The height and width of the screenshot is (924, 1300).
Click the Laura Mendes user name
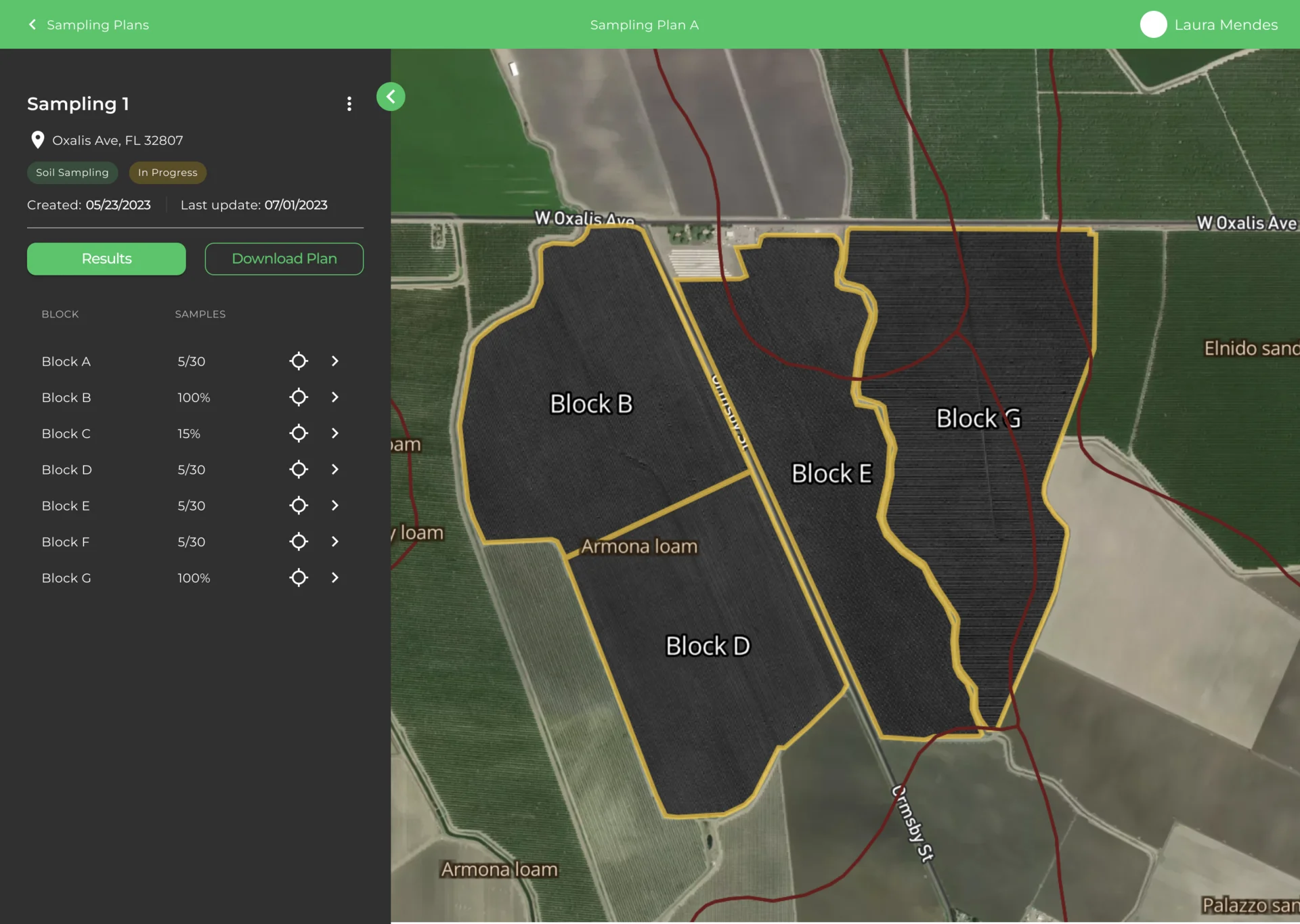click(x=1226, y=25)
